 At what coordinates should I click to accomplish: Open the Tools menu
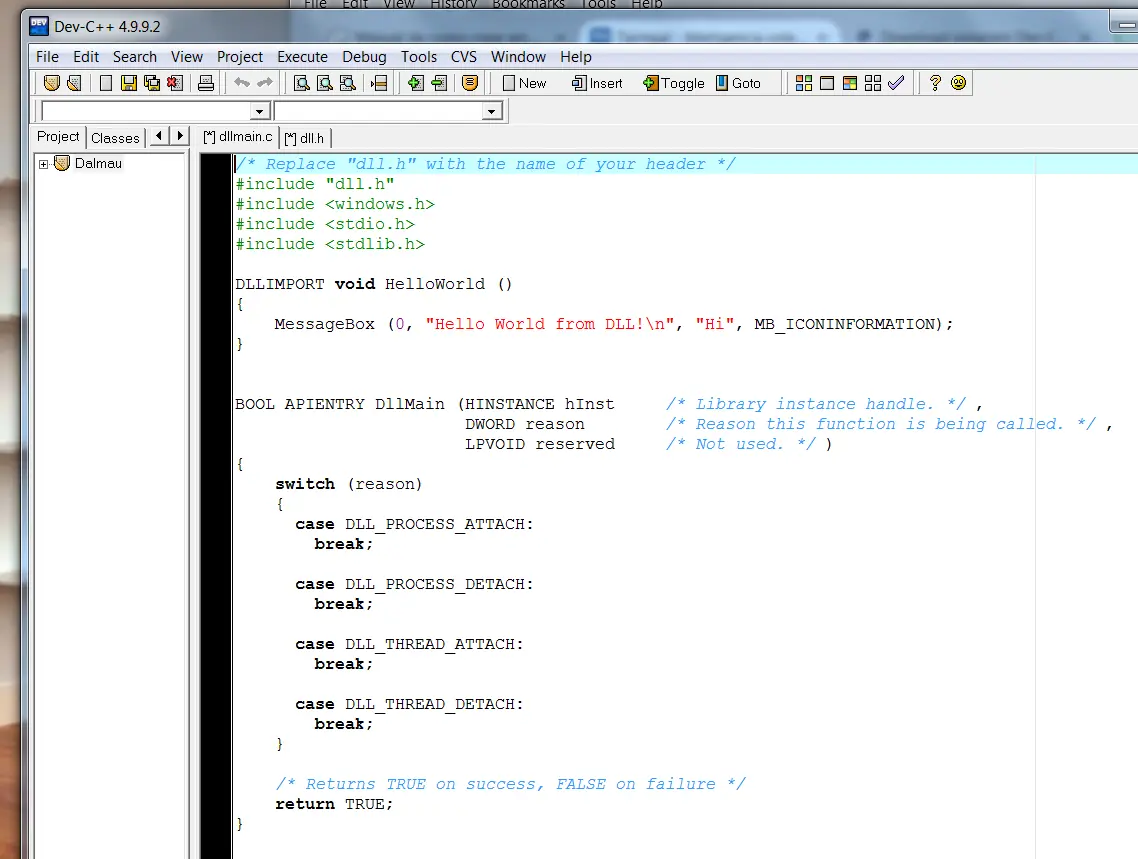point(419,57)
